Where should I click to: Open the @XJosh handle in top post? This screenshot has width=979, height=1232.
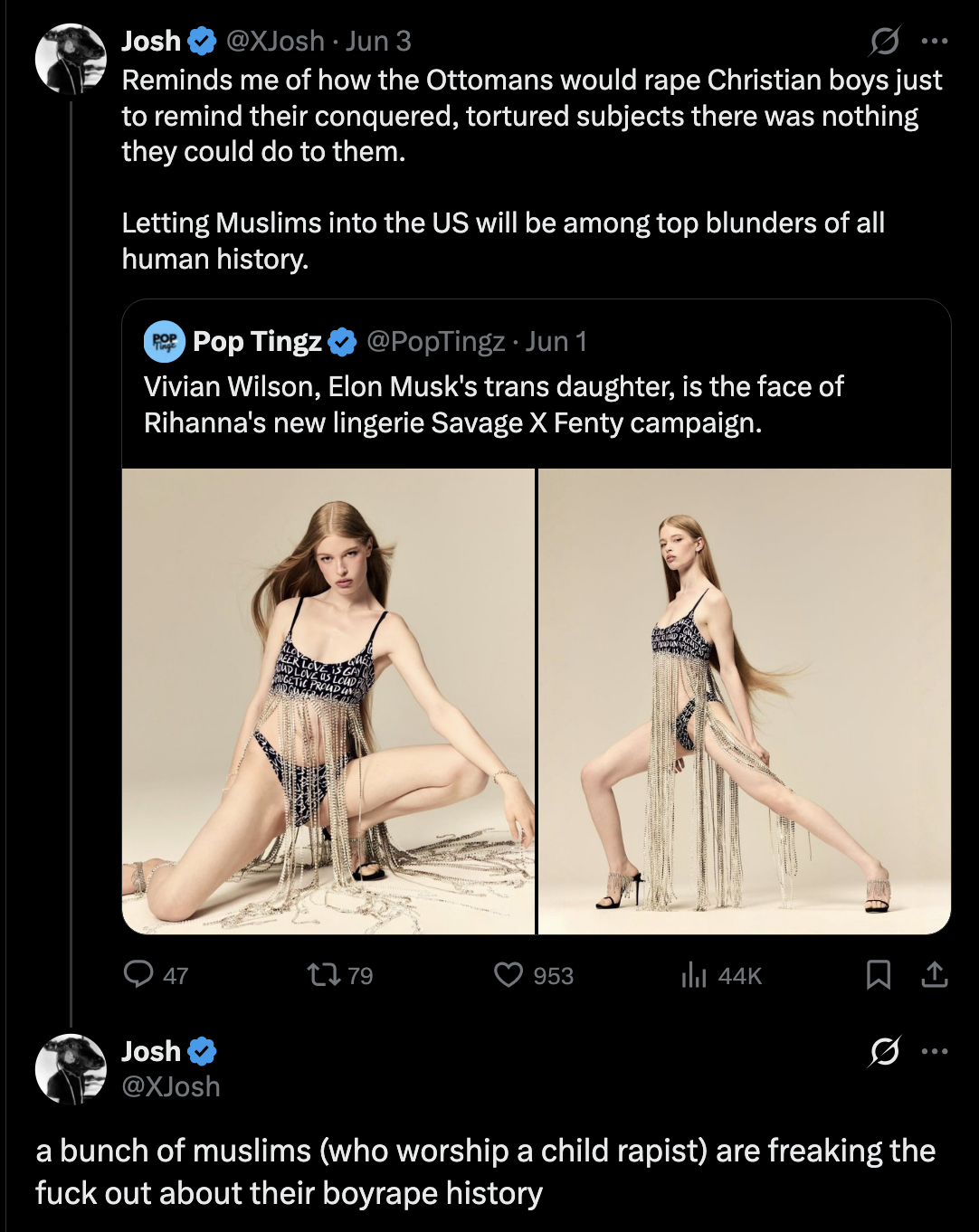(x=275, y=41)
